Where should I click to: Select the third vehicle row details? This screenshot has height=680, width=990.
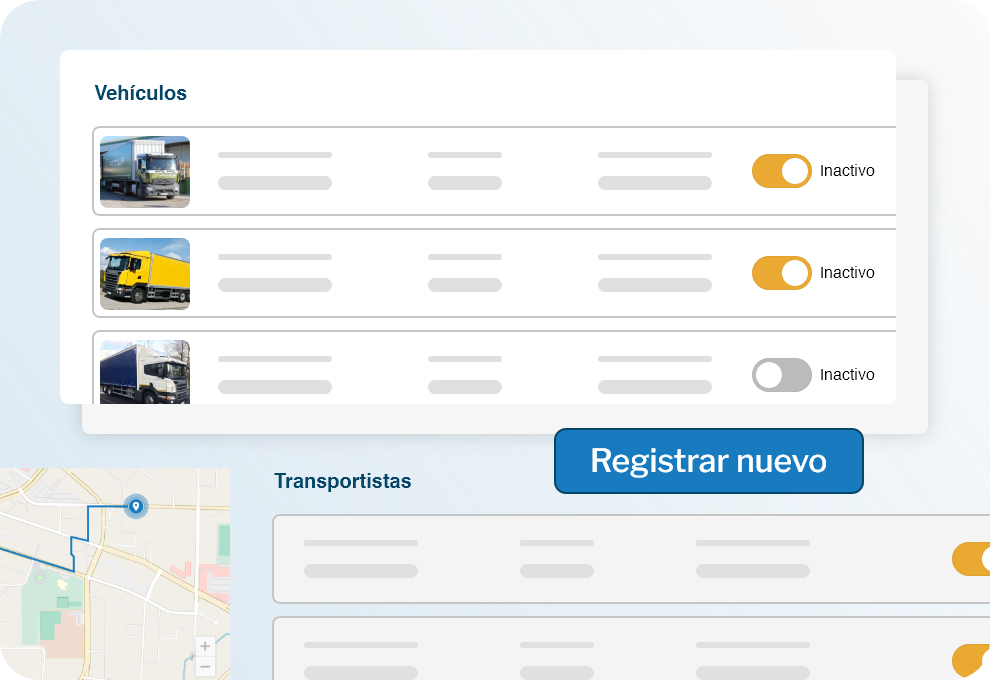pos(465,373)
